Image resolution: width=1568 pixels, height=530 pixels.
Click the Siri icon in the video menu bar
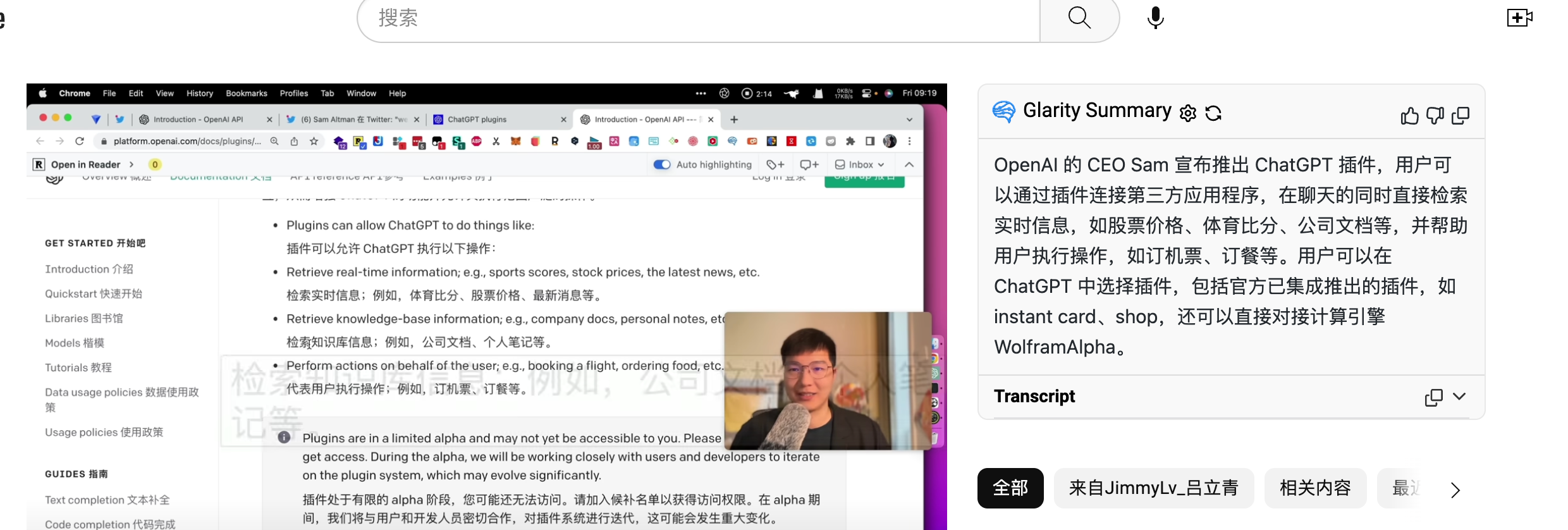tap(888, 93)
